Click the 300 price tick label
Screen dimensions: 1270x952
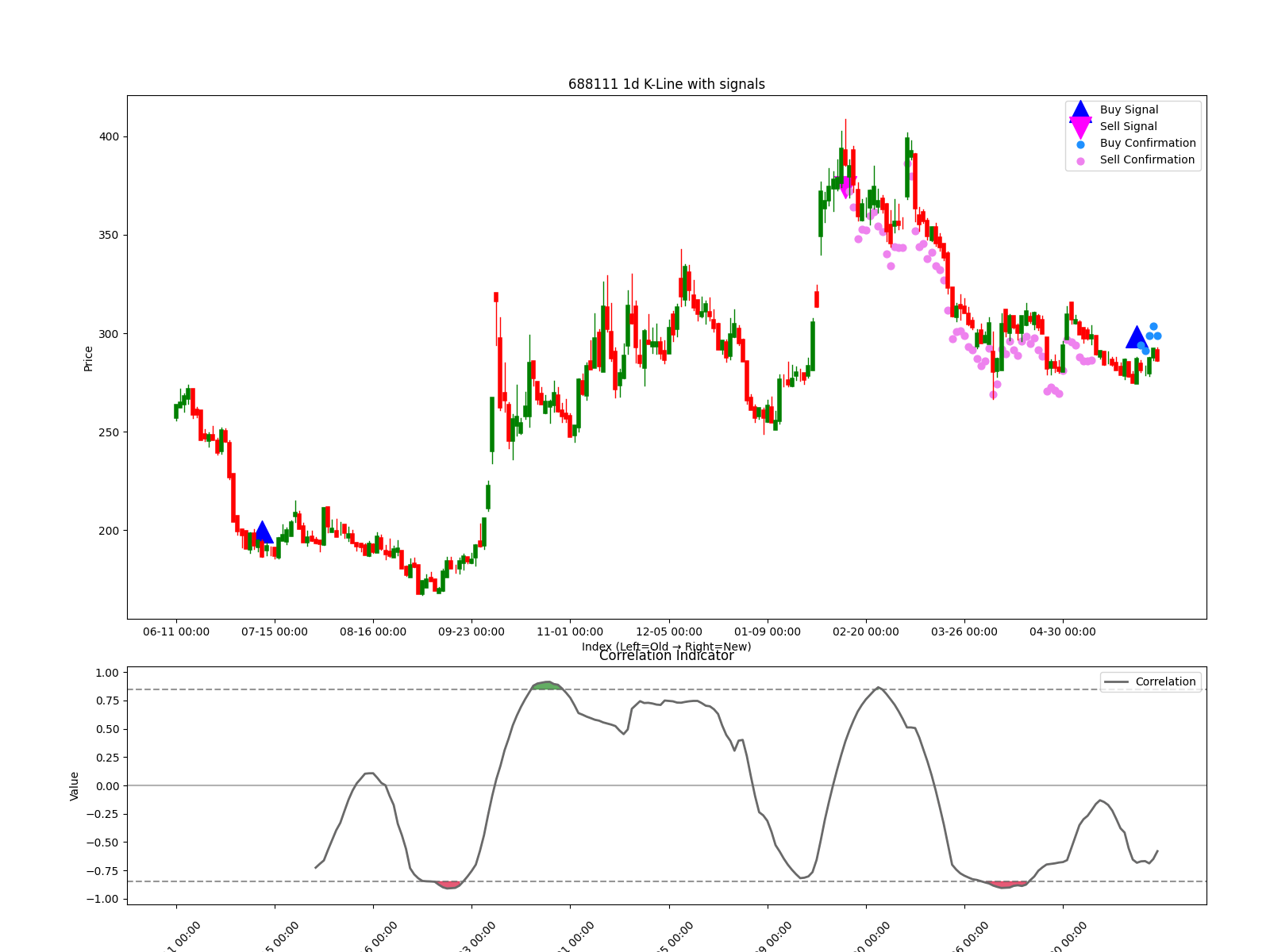(x=109, y=334)
